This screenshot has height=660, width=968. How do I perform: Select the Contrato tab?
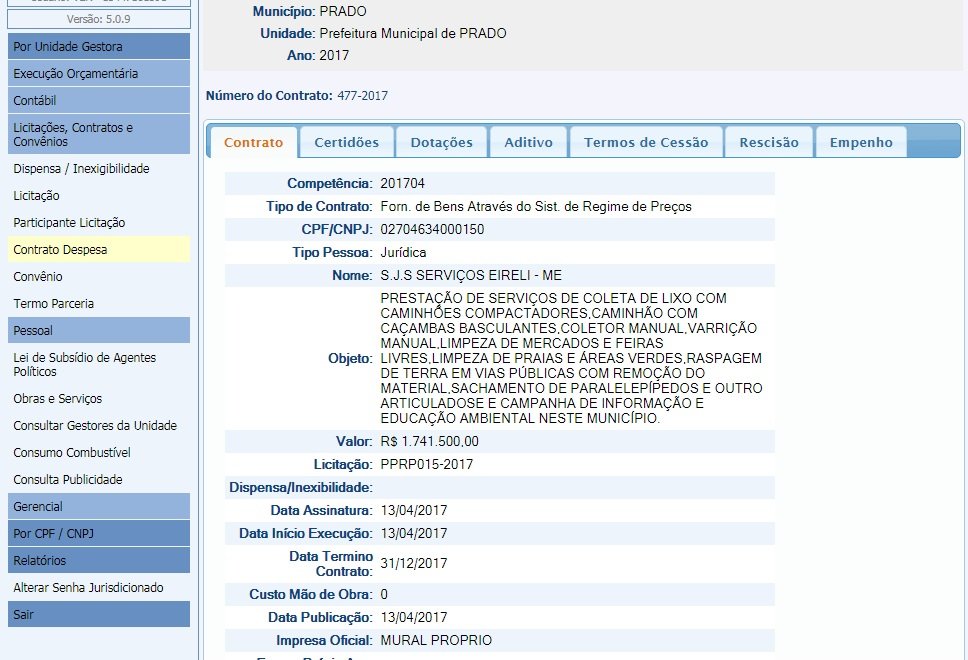click(253, 142)
